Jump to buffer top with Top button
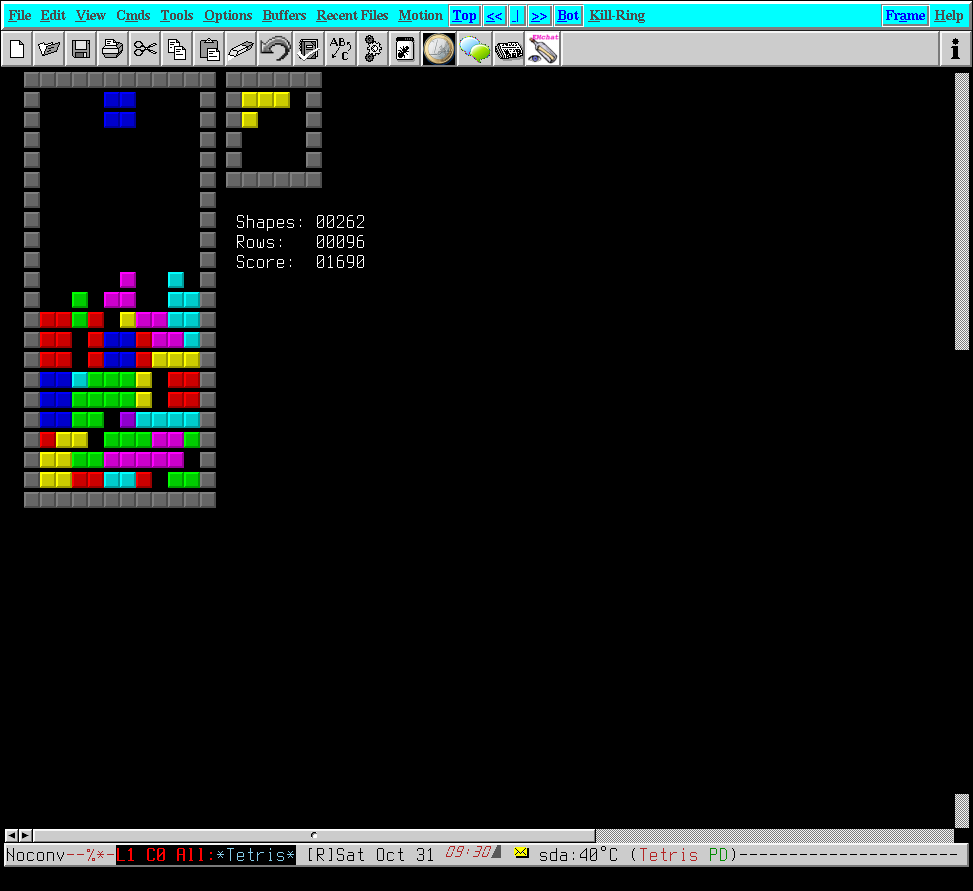 pos(464,16)
